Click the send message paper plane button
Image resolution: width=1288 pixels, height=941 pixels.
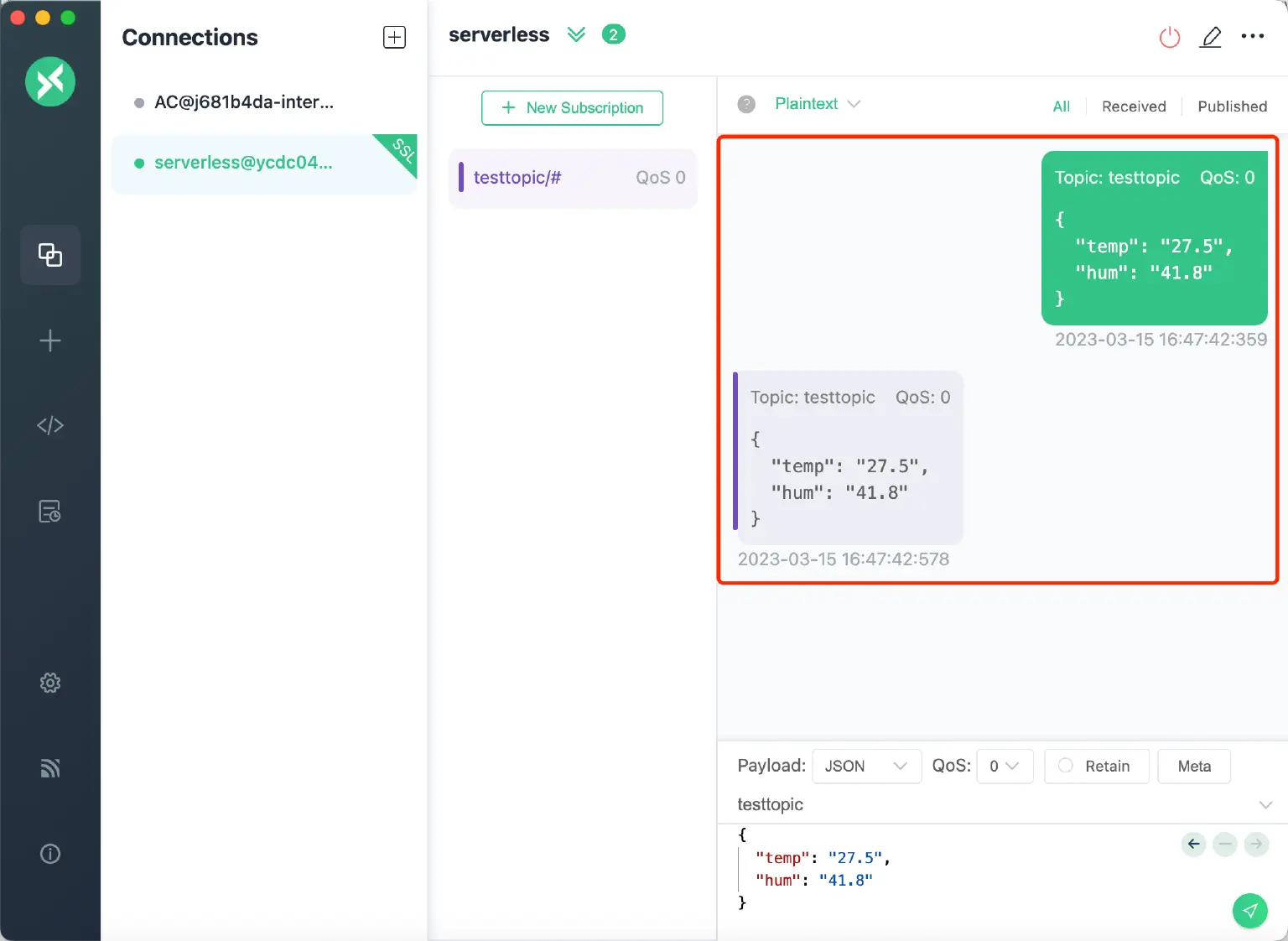pos(1249,911)
